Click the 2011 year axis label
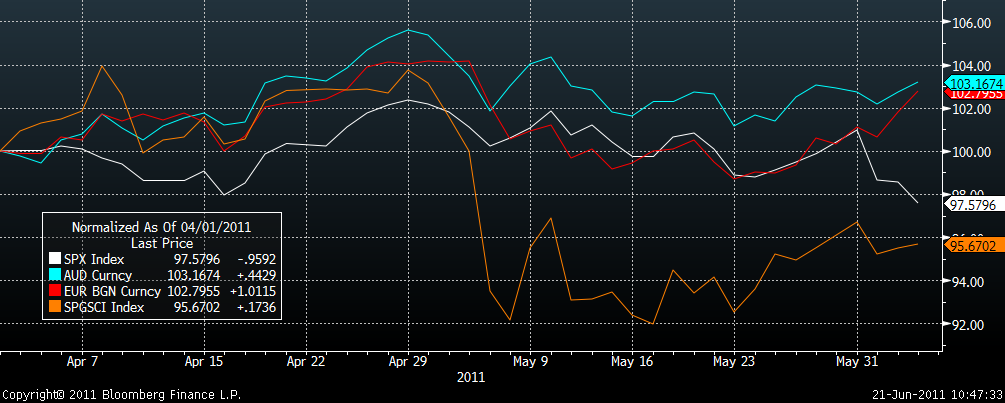The image size is (1005, 403). (471, 377)
